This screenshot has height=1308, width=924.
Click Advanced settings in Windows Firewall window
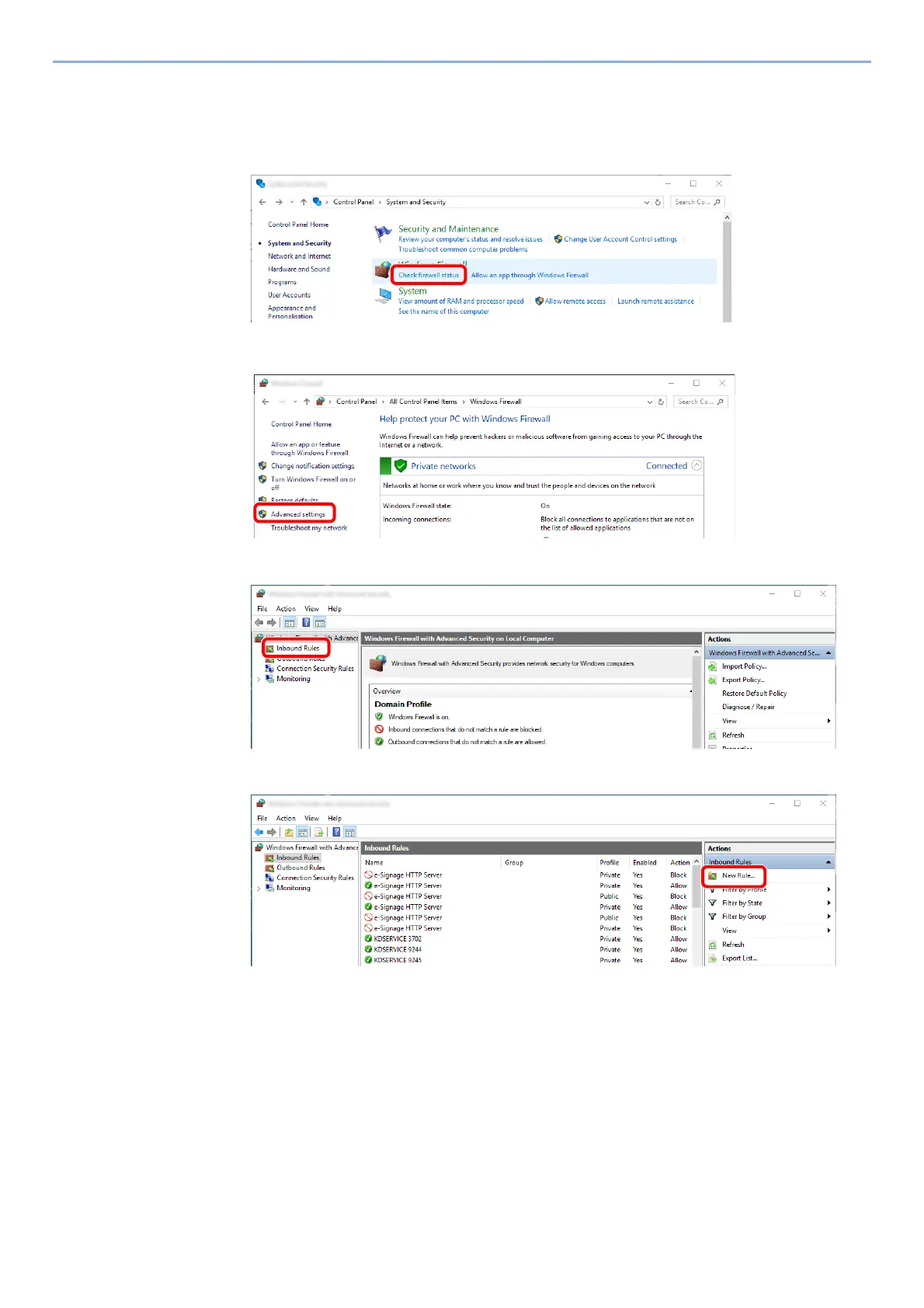tap(298, 514)
